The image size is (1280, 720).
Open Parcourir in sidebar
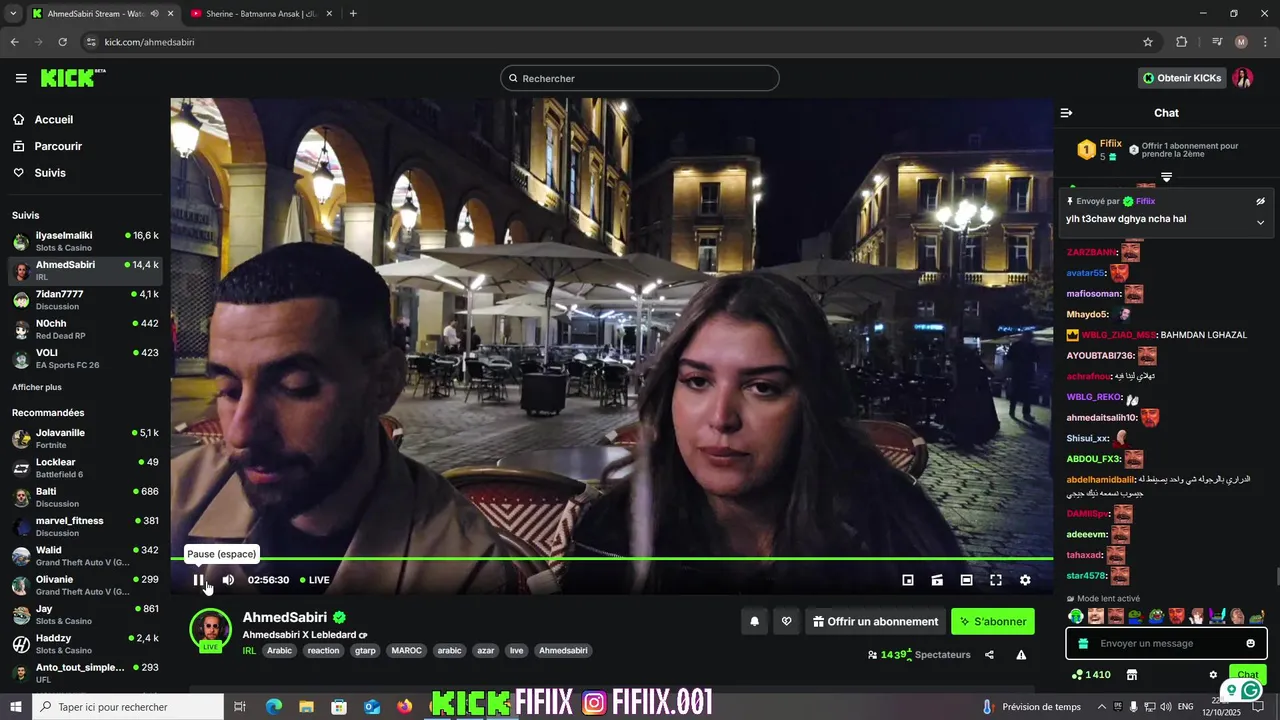coord(58,146)
